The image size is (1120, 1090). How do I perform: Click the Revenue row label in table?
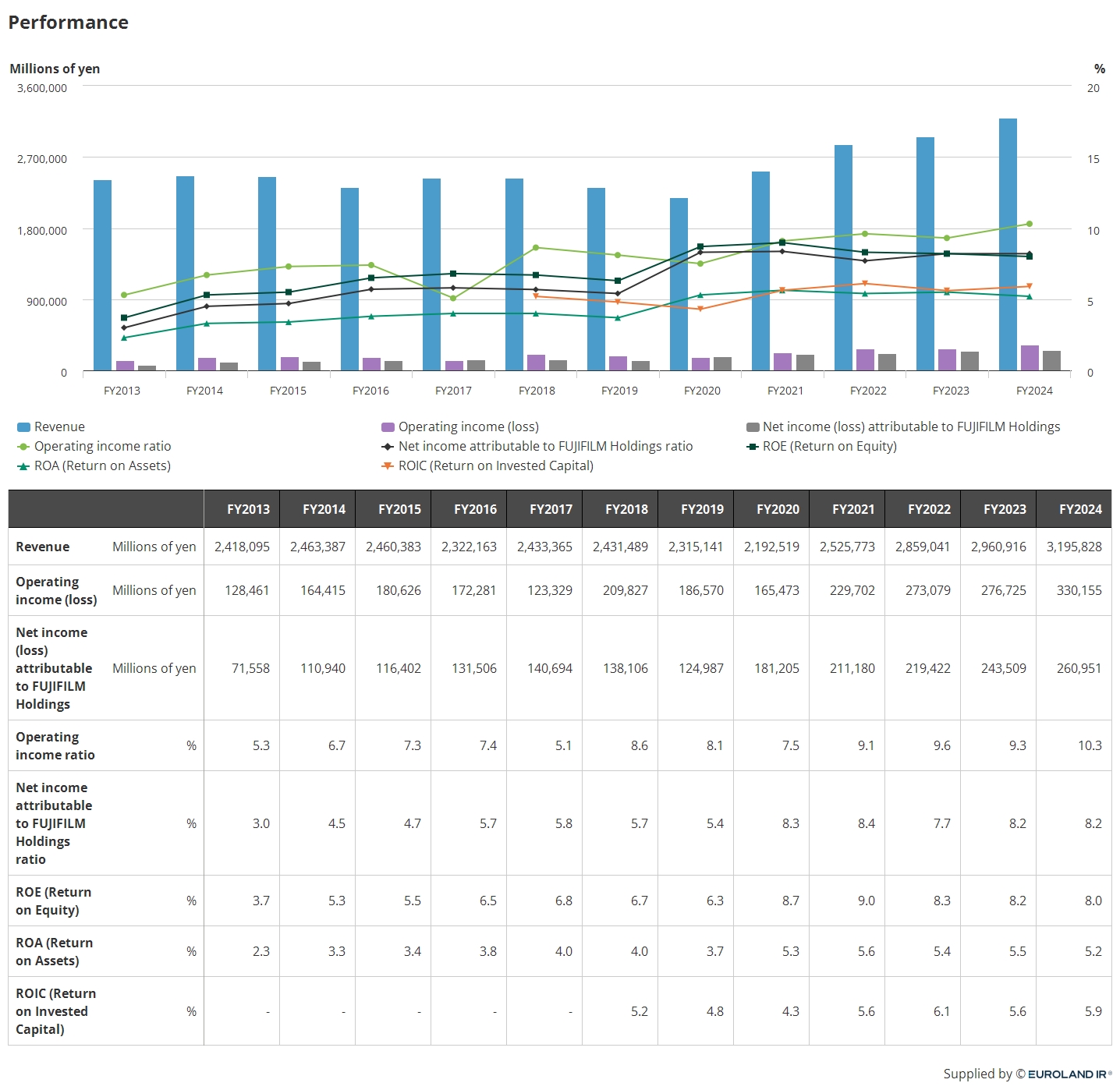(43, 547)
